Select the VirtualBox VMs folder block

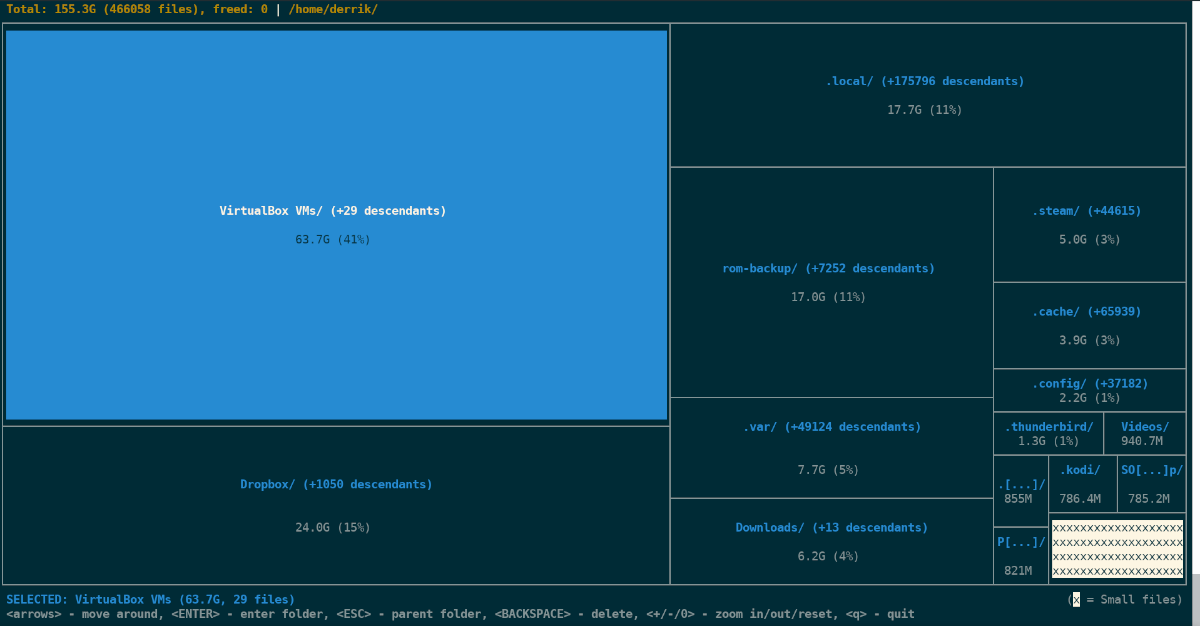tap(336, 225)
